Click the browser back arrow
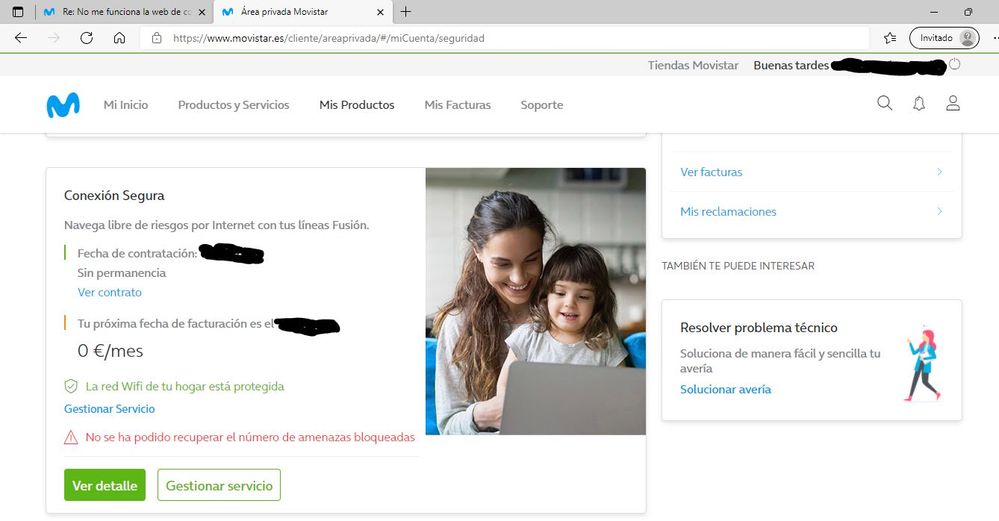The width and height of the screenshot is (999, 521). pos(21,38)
